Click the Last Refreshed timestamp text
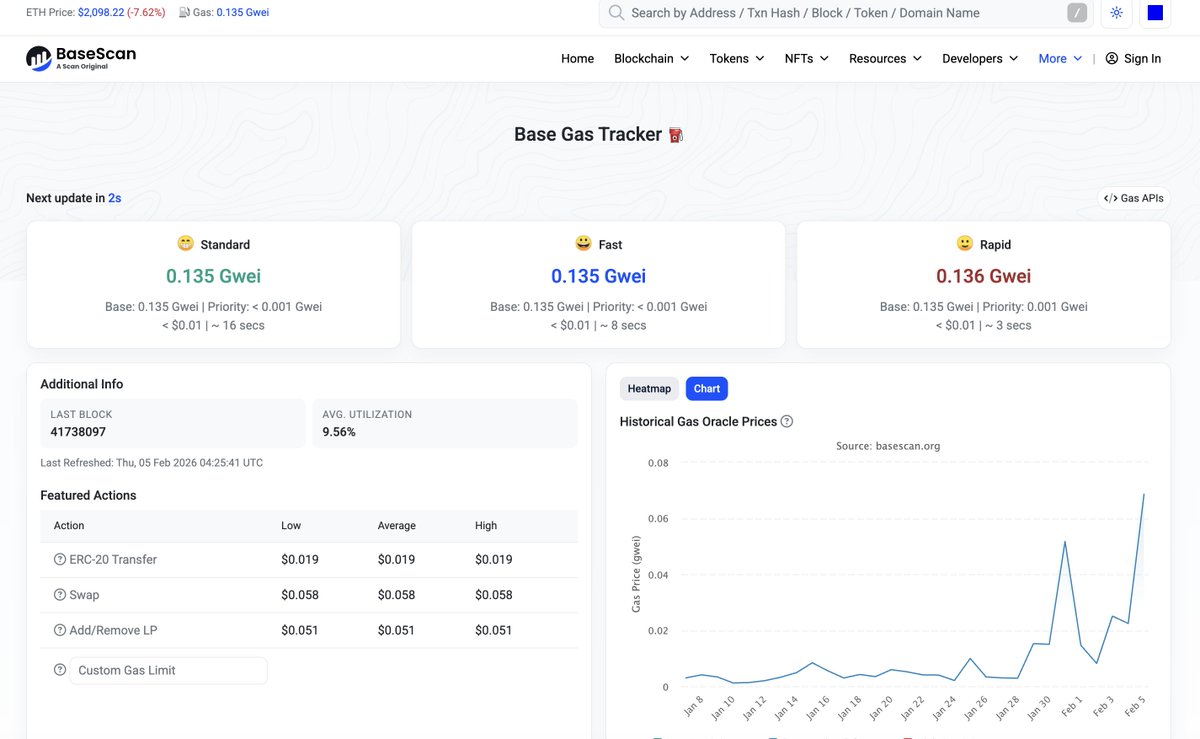The height and width of the screenshot is (739, 1200). 152,463
